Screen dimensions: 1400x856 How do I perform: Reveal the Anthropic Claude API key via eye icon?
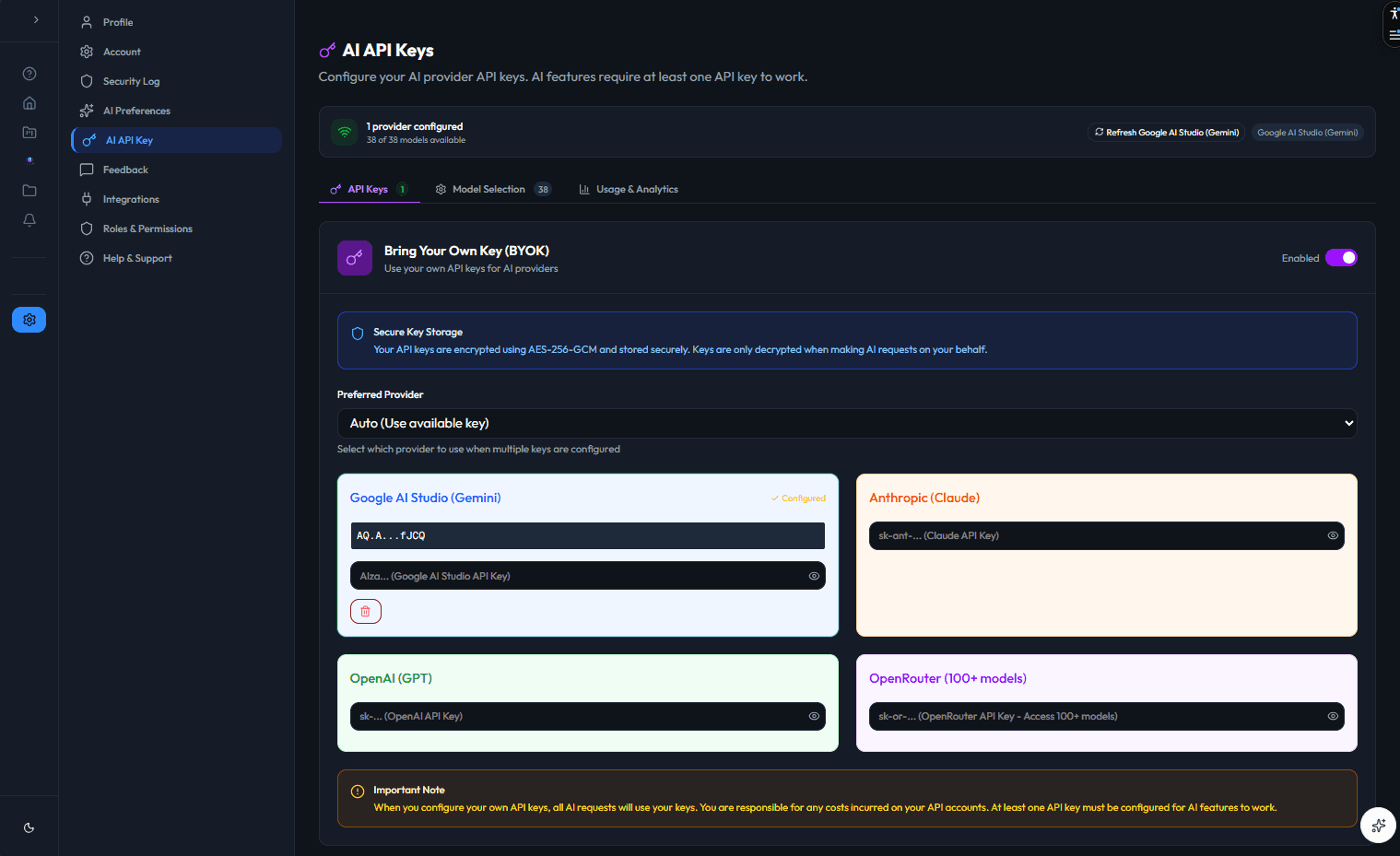point(1333,535)
